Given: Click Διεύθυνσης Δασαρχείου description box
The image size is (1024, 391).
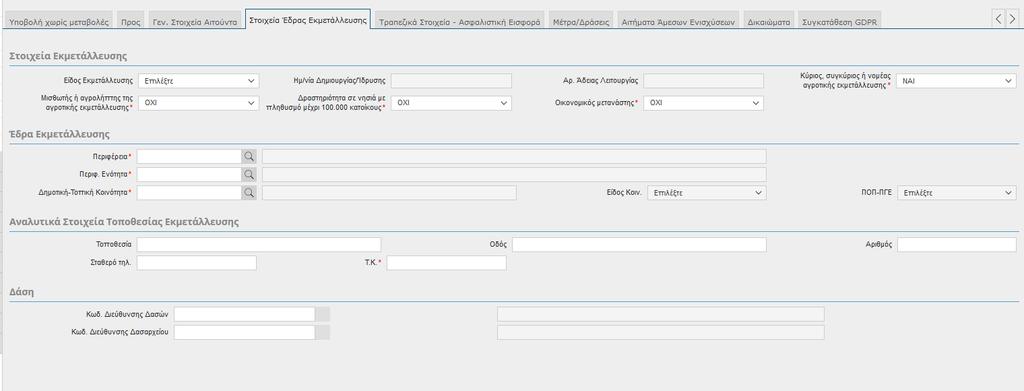Looking at the screenshot, I should tap(660, 333).
